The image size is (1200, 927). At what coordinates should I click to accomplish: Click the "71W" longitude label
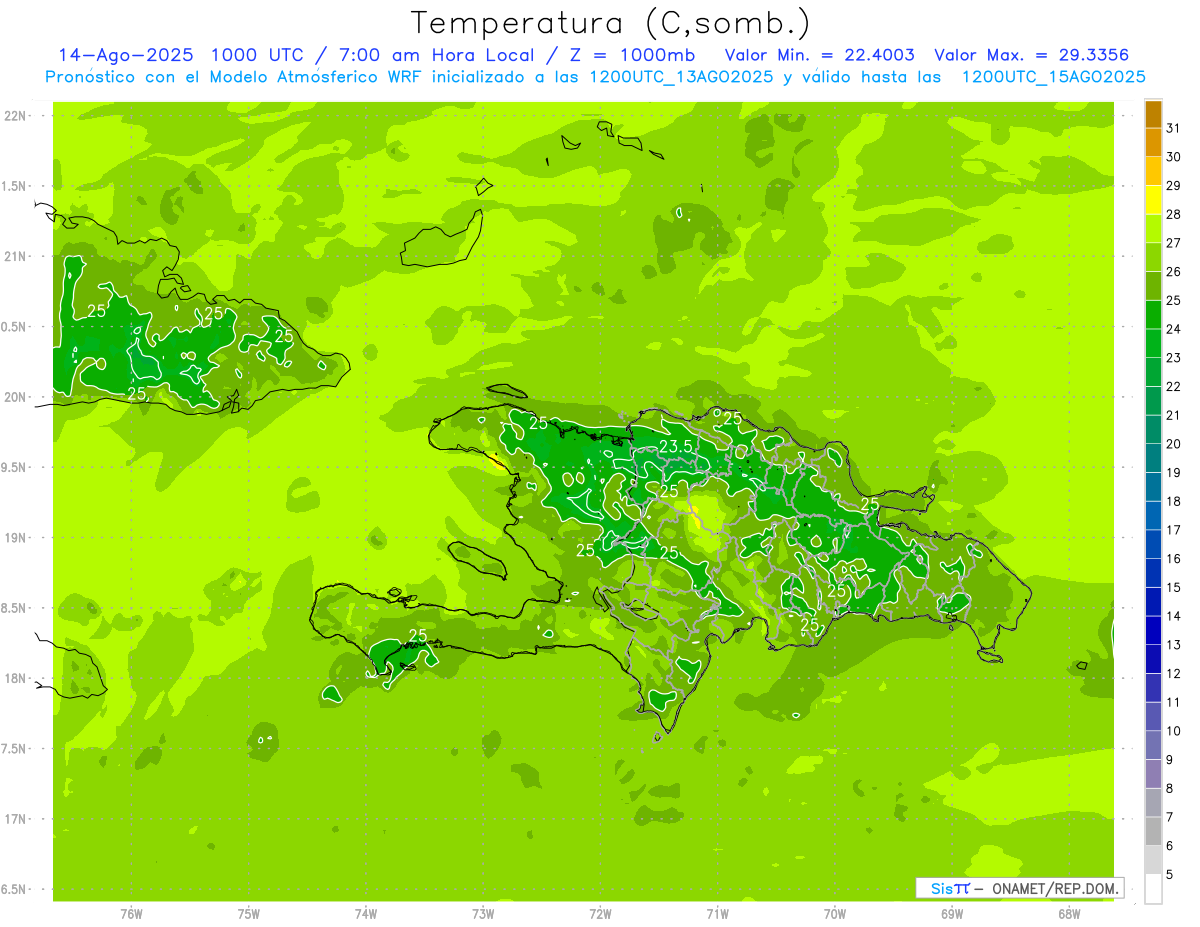[x=717, y=913]
